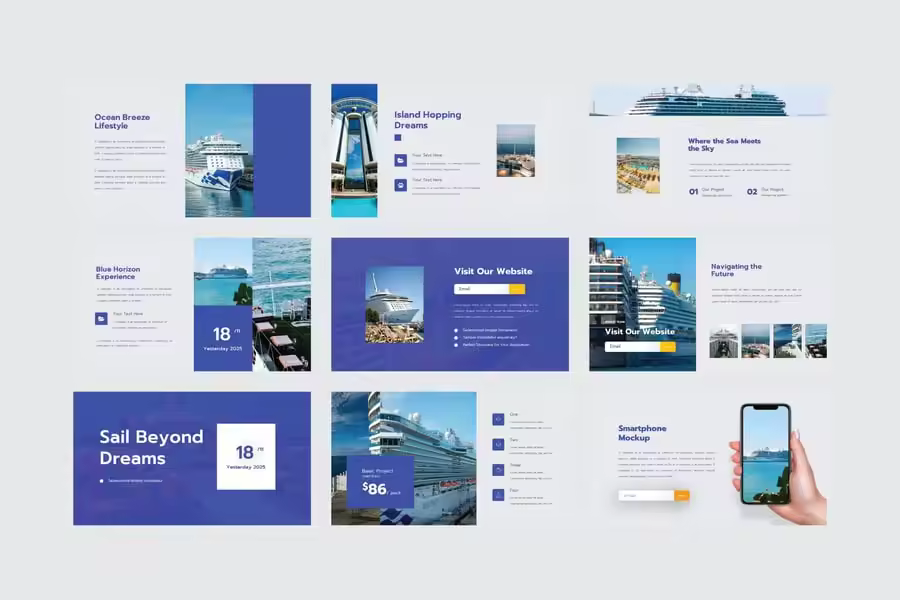Click Email field on center blue slide
900x600 pixels.
[x=481, y=289]
